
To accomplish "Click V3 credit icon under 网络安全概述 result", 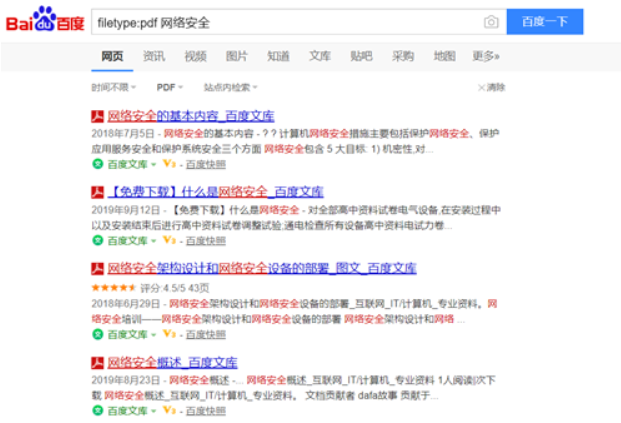I will [x=169, y=410].
